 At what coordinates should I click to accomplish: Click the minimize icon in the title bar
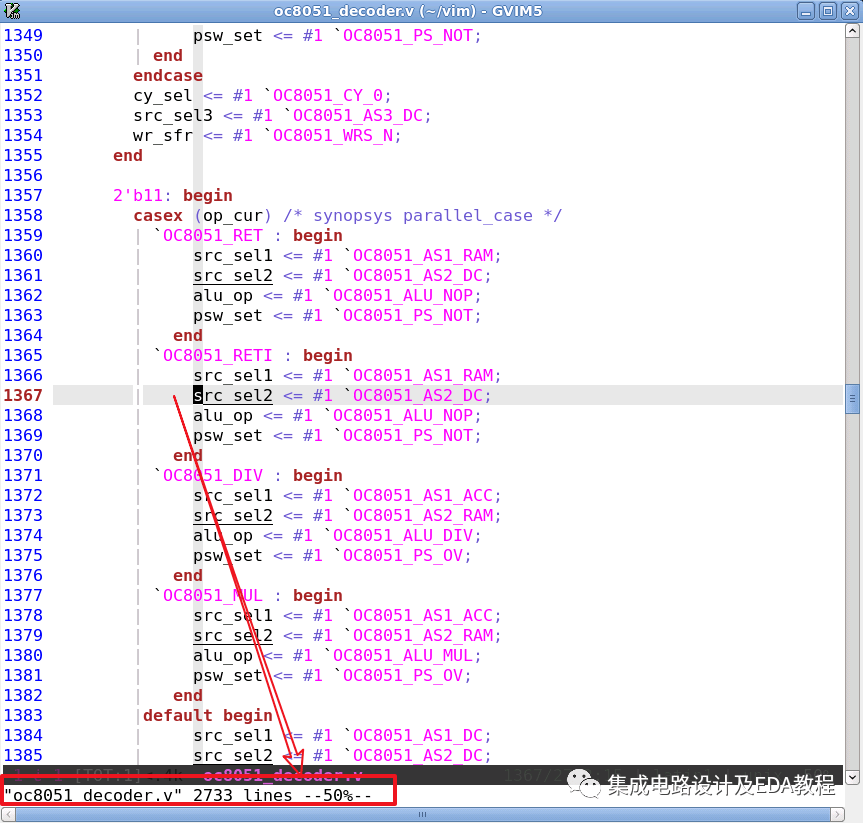click(806, 11)
